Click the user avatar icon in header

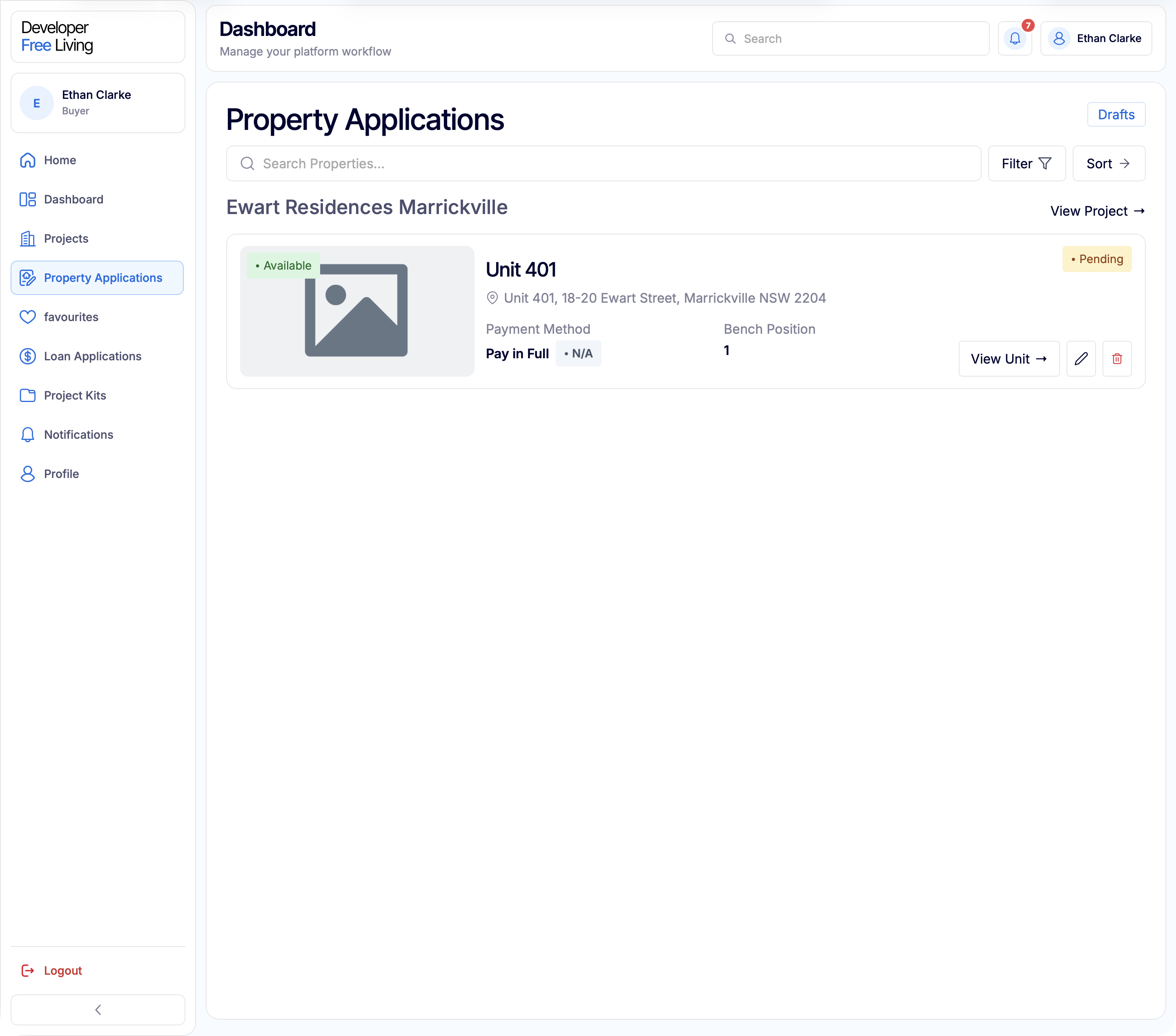point(1059,38)
